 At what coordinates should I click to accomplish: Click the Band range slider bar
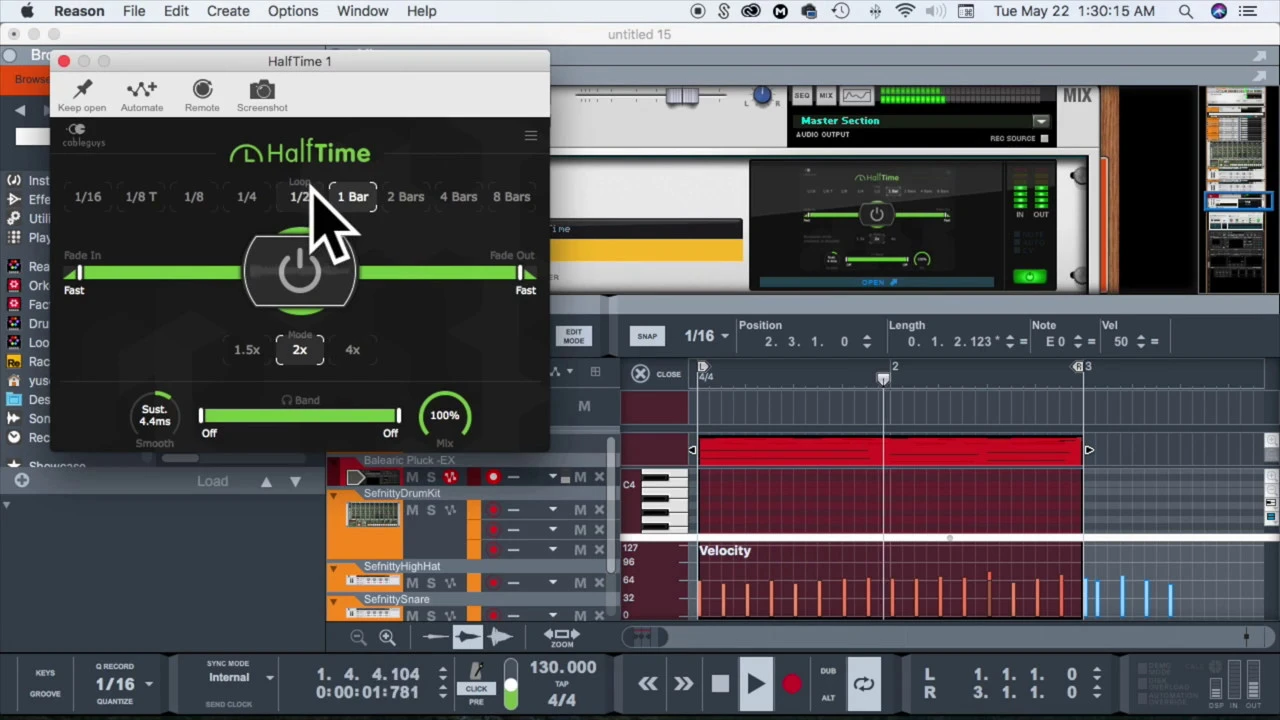(299, 416)
